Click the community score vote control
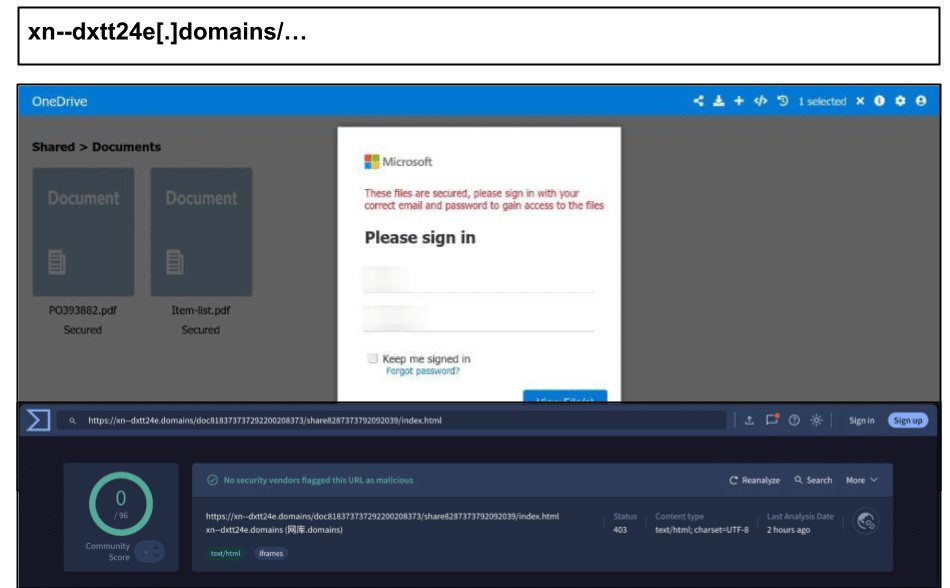Screen dimensions: 950x588 (150, 552)
